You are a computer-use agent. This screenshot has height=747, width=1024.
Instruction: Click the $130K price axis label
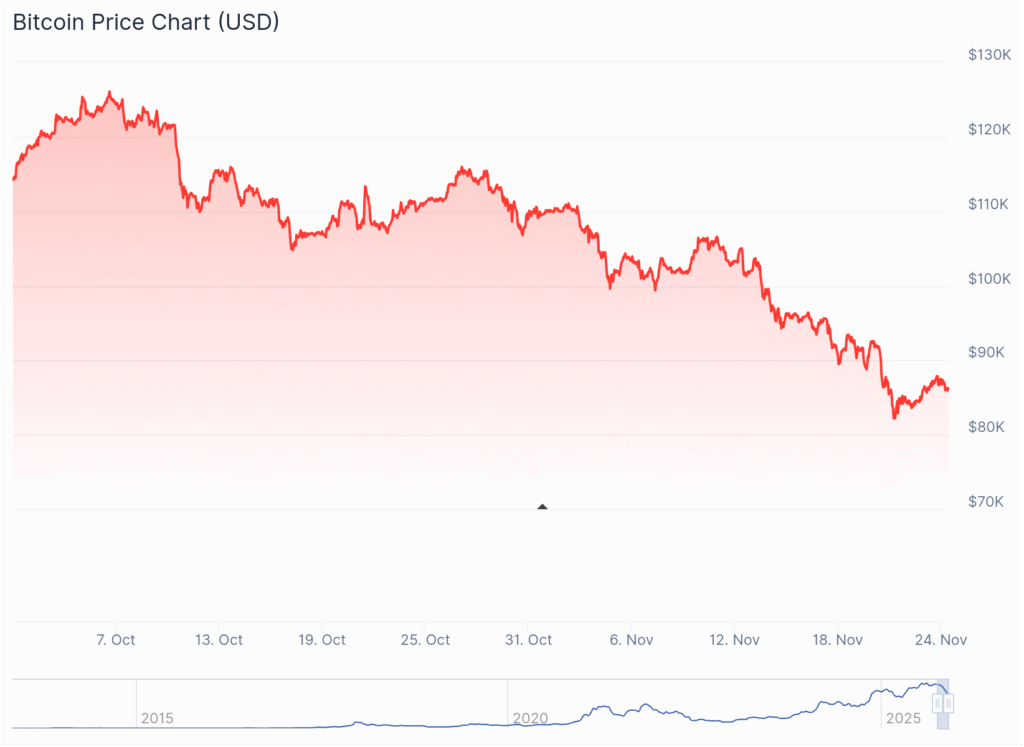pos(990,55)
